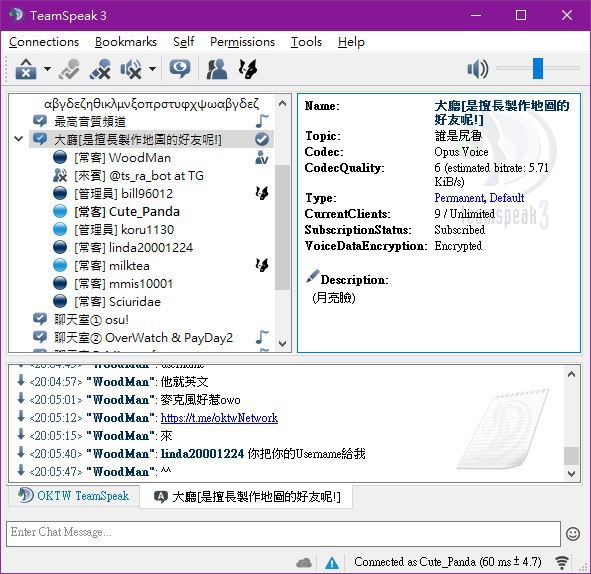Click the warning triangle status icon
591x574 pixels.
click(x=332, y=563)
